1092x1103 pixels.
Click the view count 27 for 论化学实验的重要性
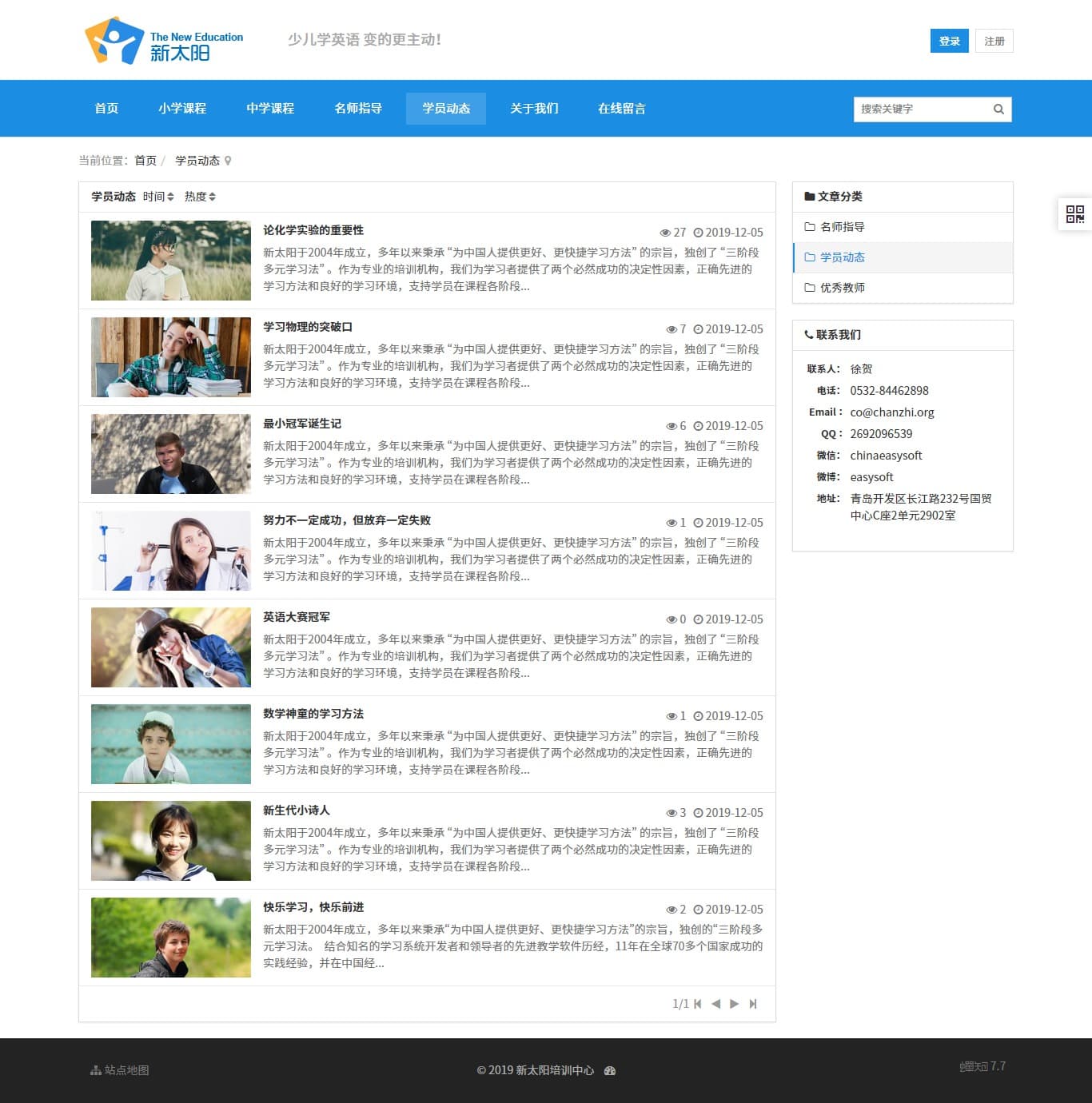[x=673, y=233]
